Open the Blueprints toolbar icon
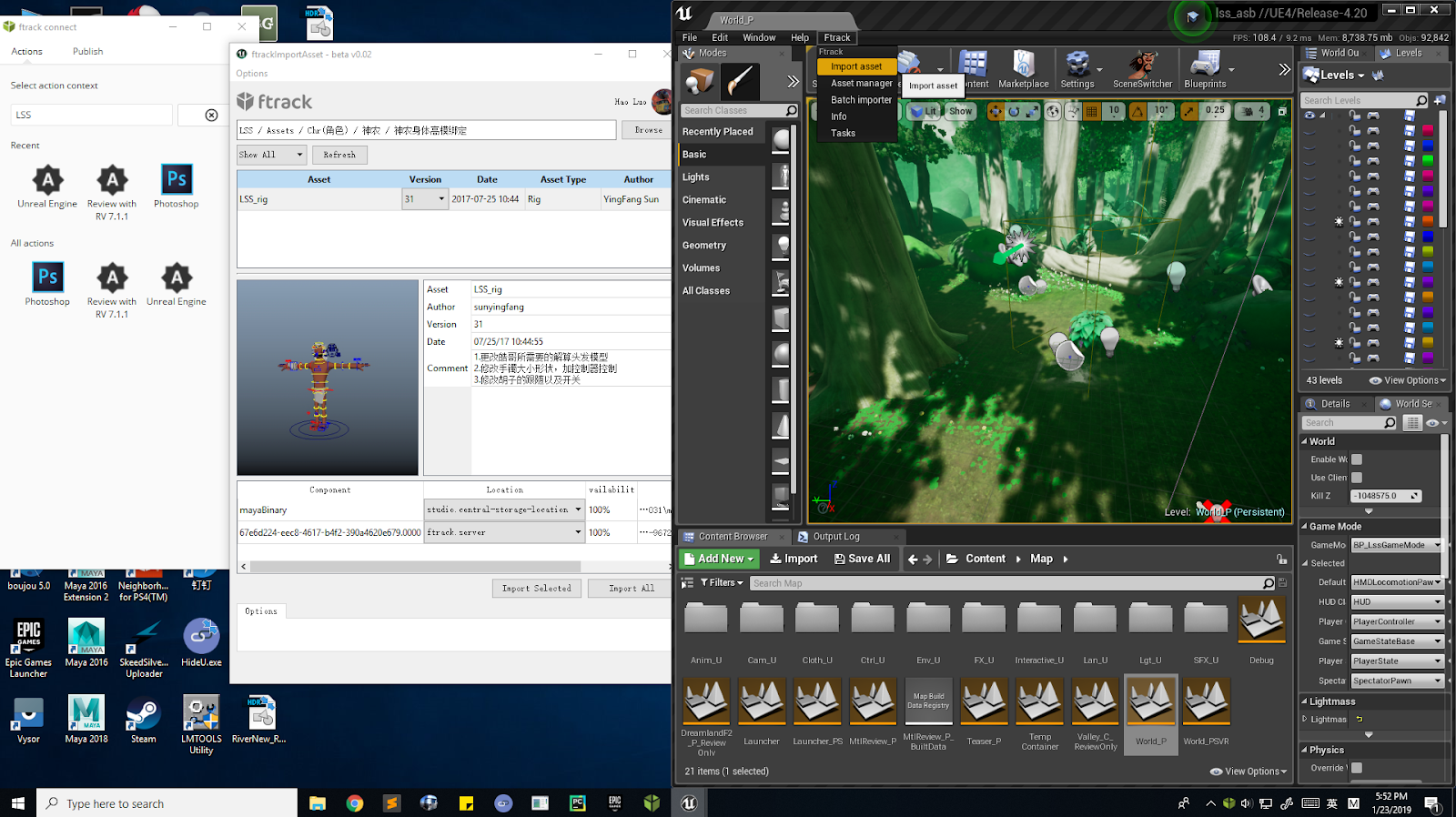 point(1205,69)
